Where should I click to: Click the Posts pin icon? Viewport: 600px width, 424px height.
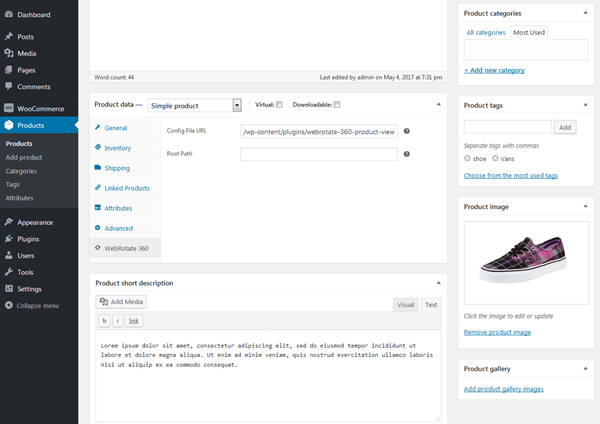click(9, 36)
